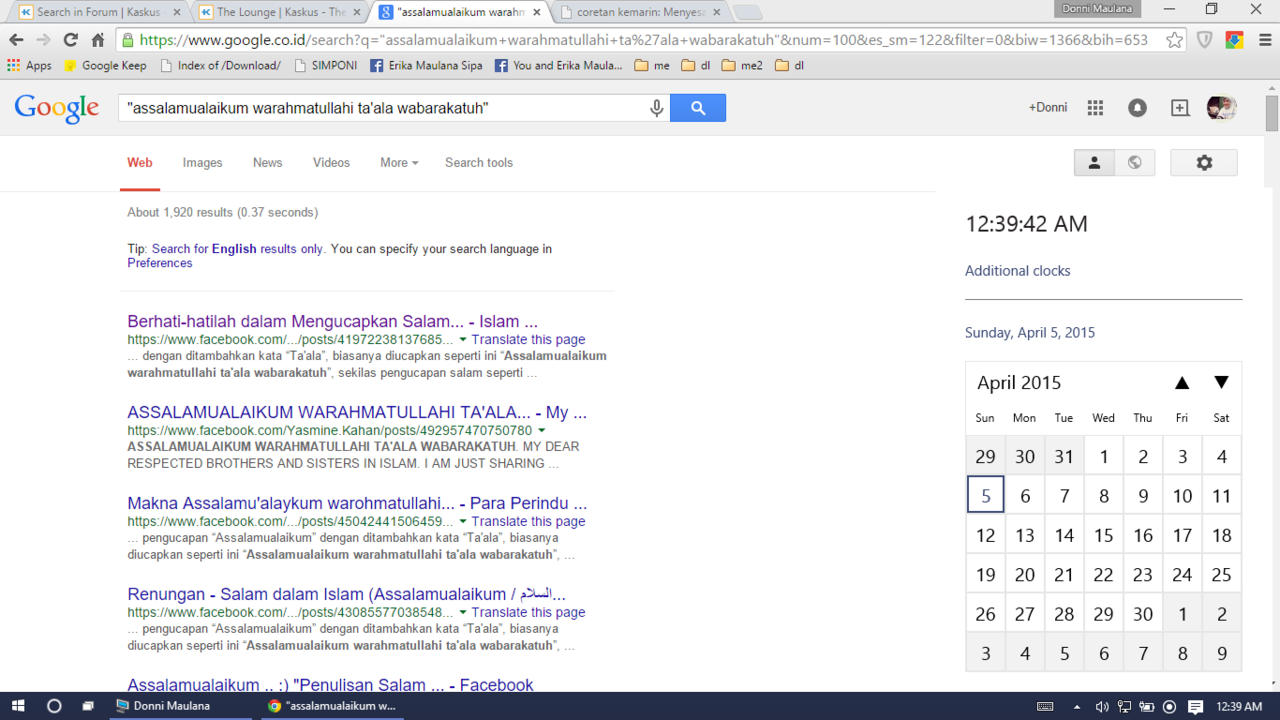1280x720 pixels.
Task: Click the Google+ share plus-box icon
Action: click(1180, 108)
